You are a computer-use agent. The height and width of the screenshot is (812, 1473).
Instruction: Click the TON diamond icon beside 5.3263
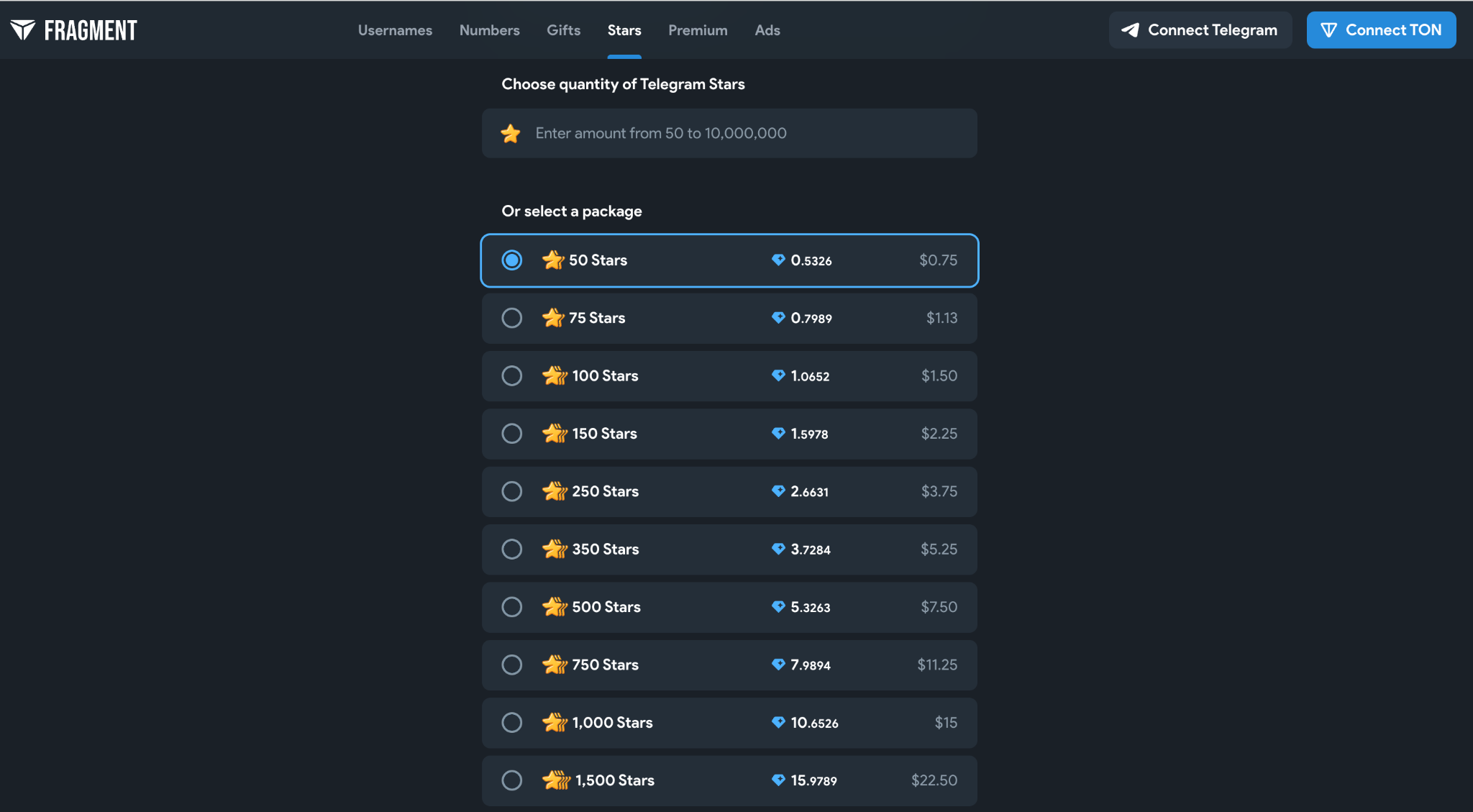point(778,606)
